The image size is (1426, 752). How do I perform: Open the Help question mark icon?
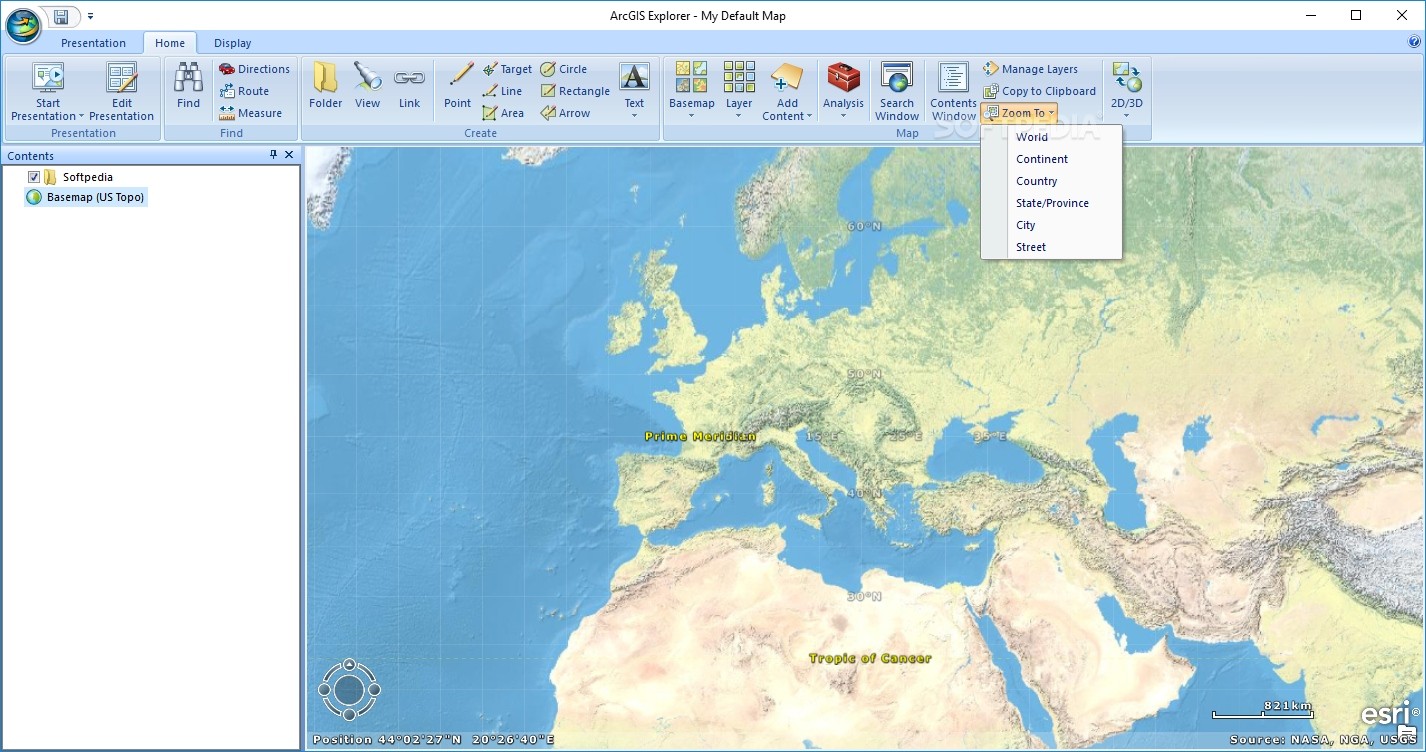1414,42
